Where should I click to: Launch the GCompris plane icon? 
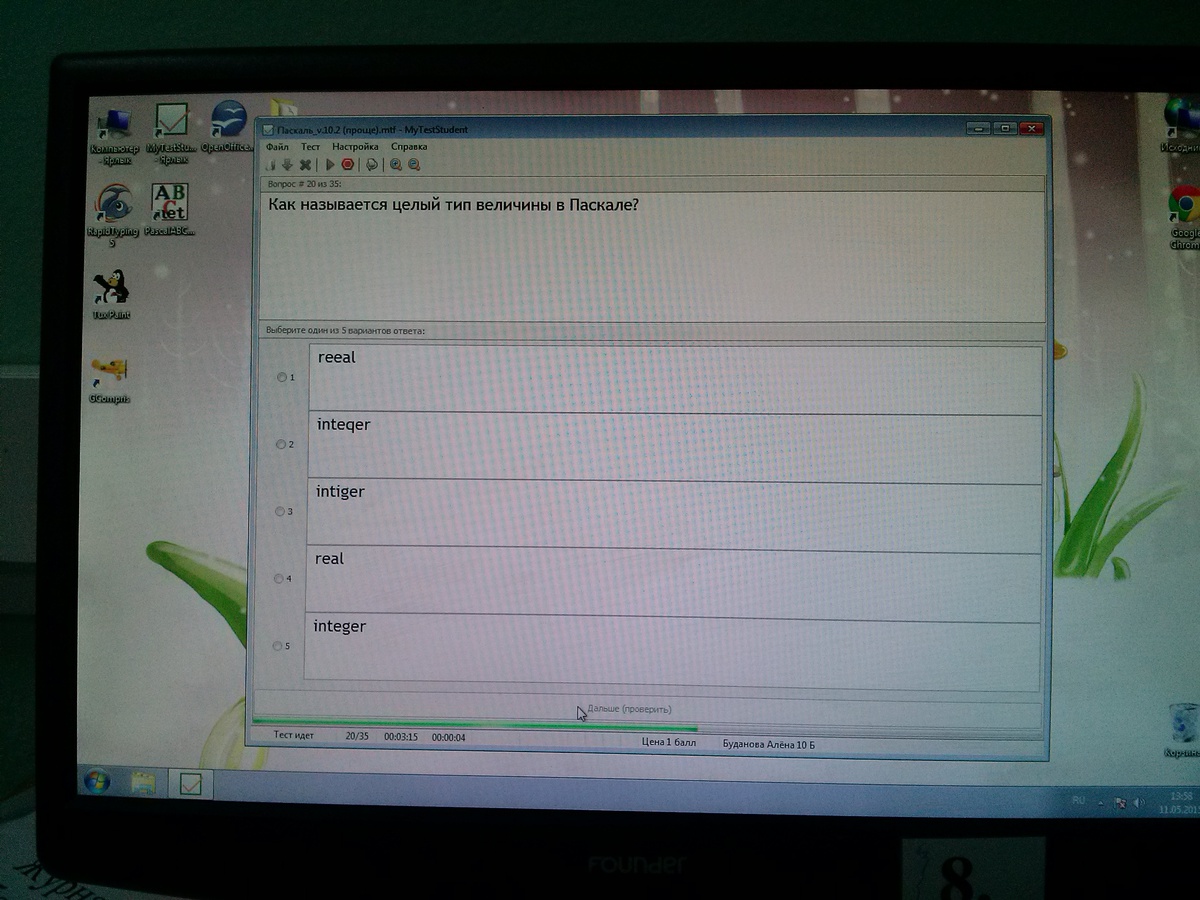(110, 380)
